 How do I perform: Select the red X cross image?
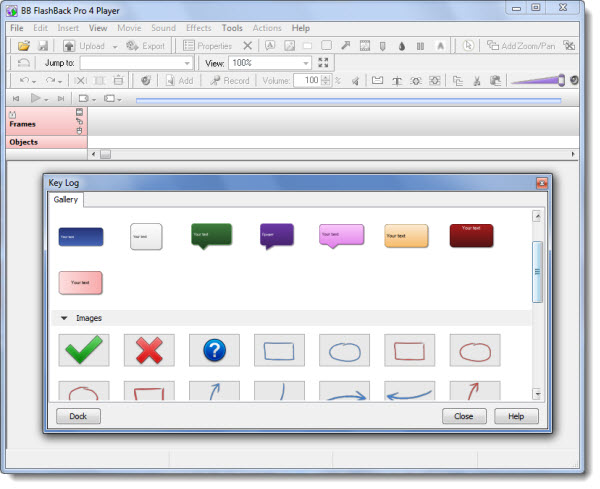pyautogui.click(x=149, y=350)
